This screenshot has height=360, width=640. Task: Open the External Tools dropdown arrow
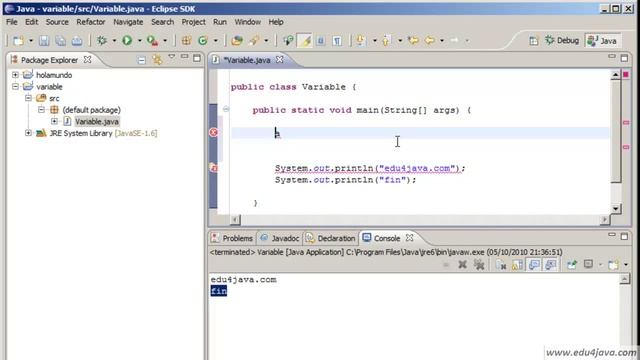[x=165, y=41]
